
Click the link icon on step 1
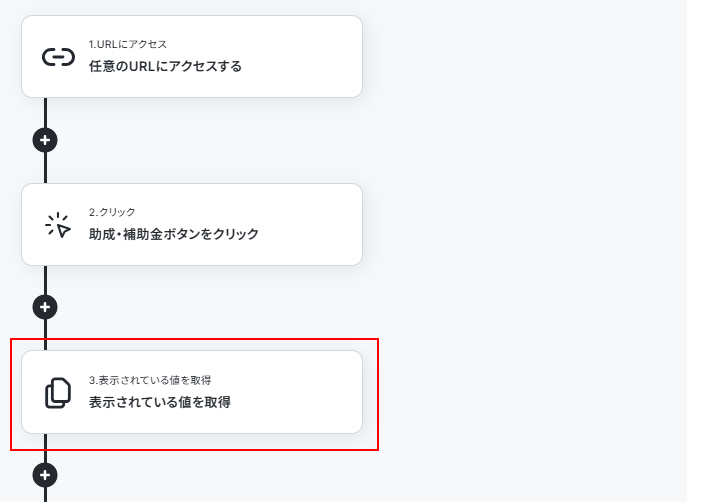(58, 57)
